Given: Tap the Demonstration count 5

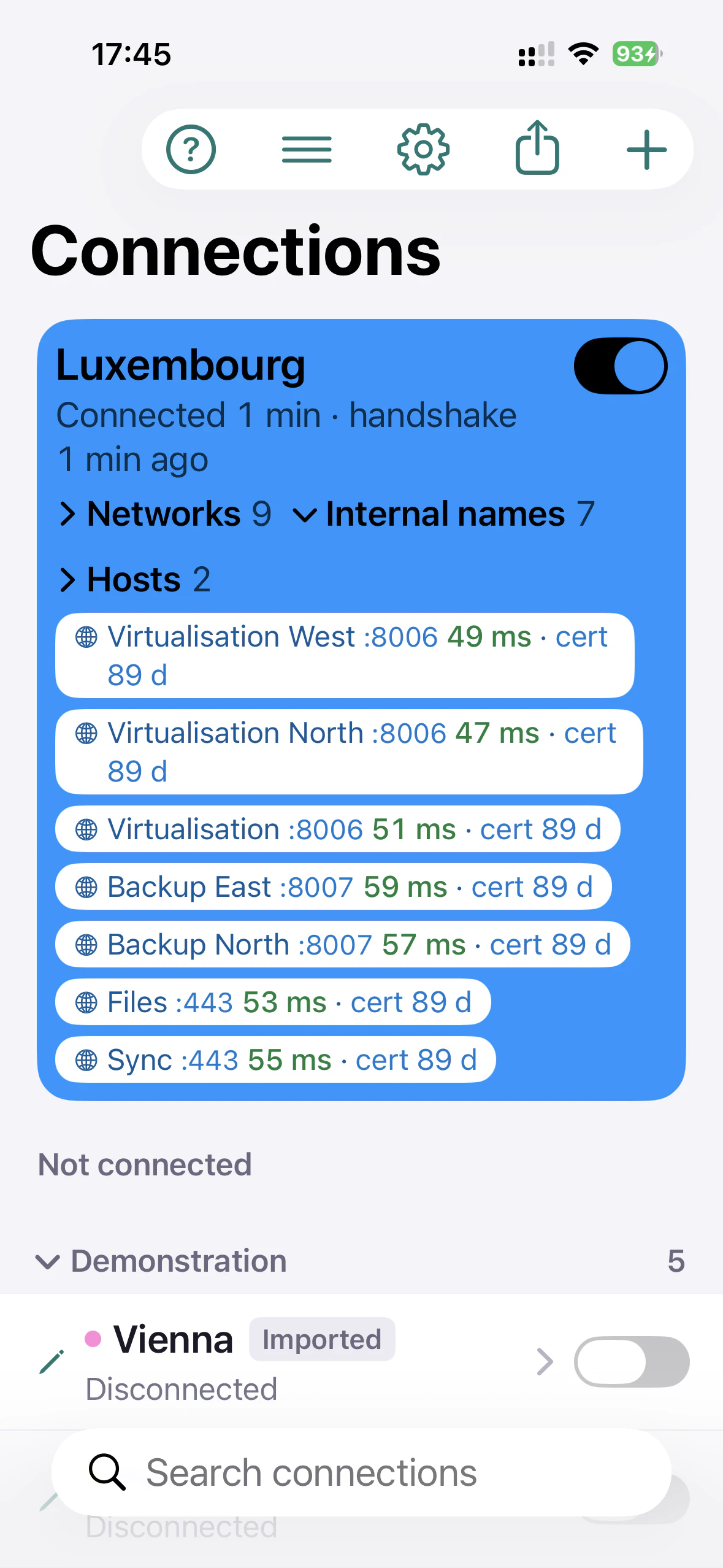Looking at the screenshot, I should coord(676,1261).
